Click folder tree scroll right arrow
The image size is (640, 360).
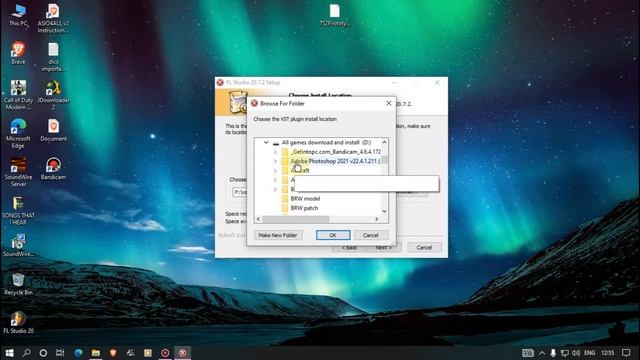click(376, 219)
